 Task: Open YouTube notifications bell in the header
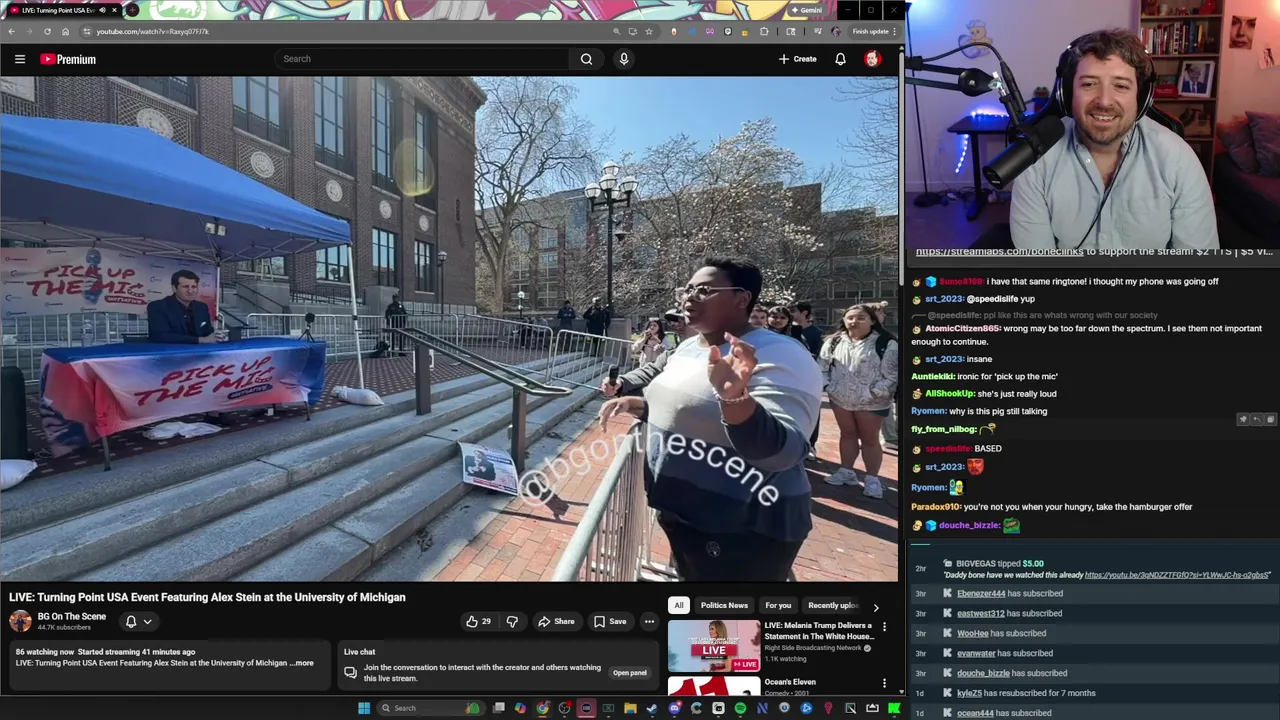point(840,59)
